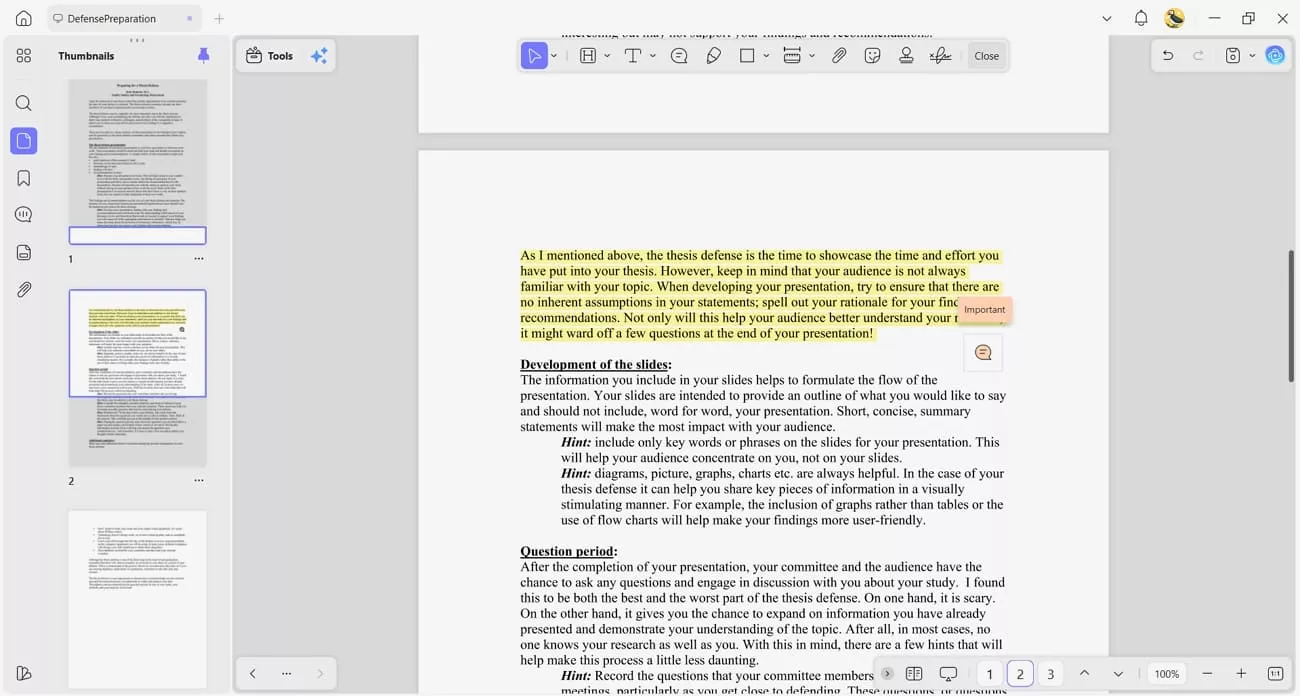Open the Tools menu
This screenshot has width=1300, height=696.
267,55
